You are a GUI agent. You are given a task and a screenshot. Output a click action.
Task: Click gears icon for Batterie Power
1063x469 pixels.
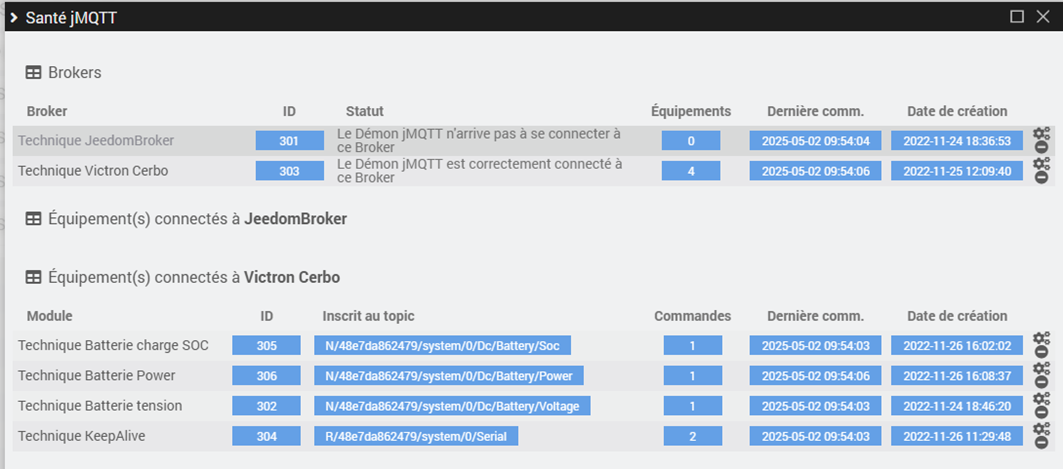(1041, 376)
